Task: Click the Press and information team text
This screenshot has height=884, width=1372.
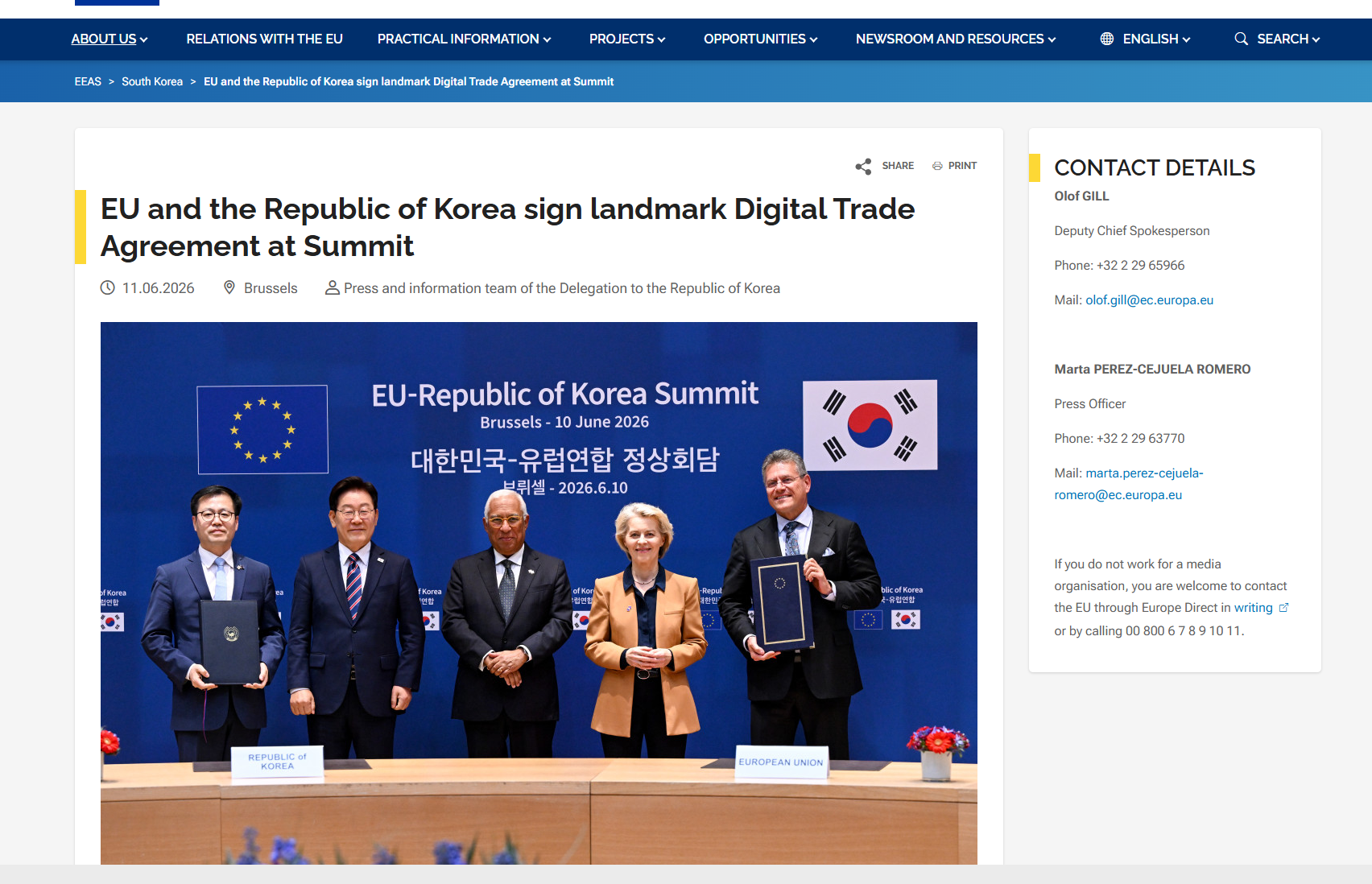Action: click(x=562, y=288)
